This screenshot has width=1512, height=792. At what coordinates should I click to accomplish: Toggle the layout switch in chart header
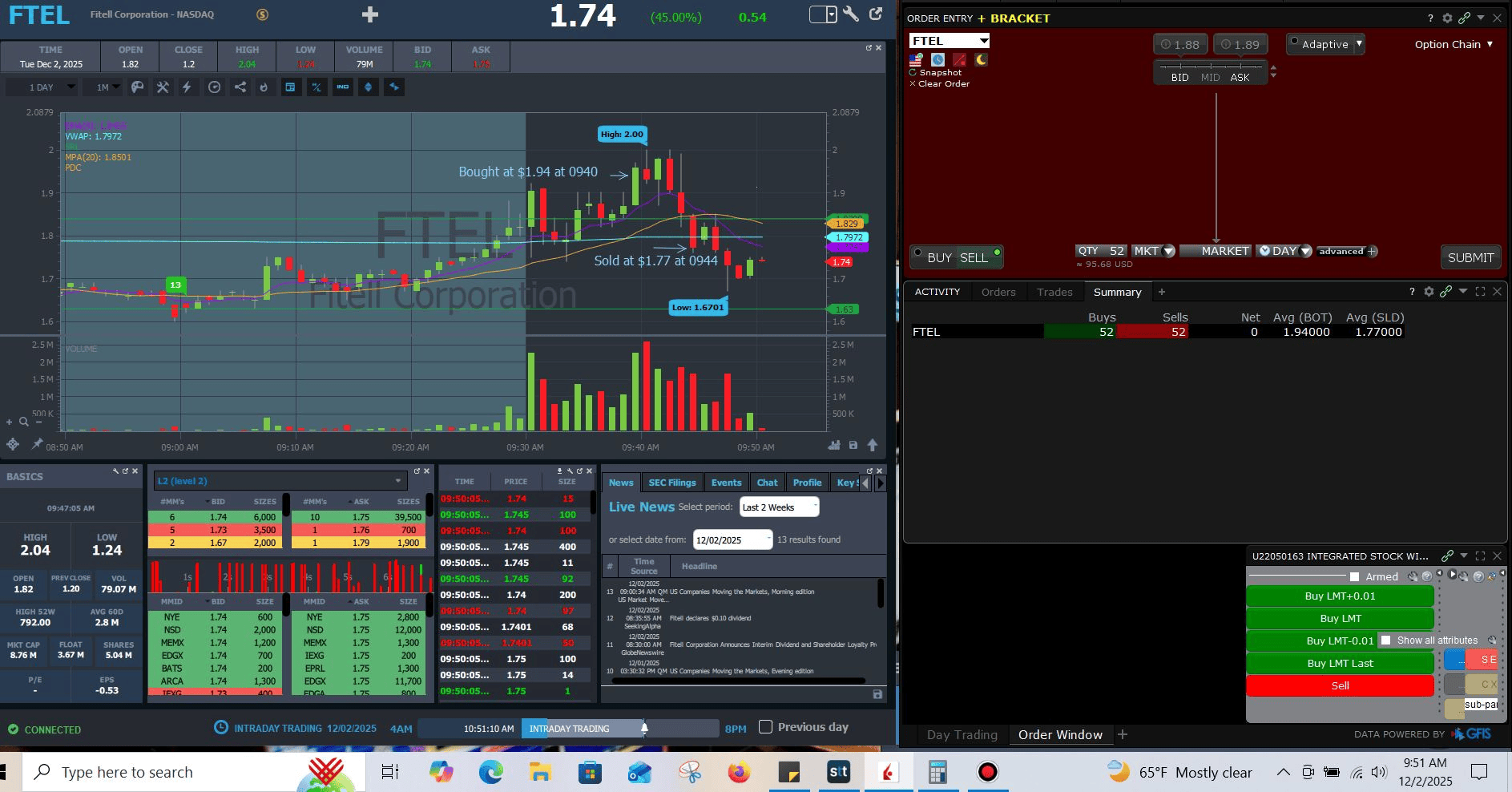823,14
